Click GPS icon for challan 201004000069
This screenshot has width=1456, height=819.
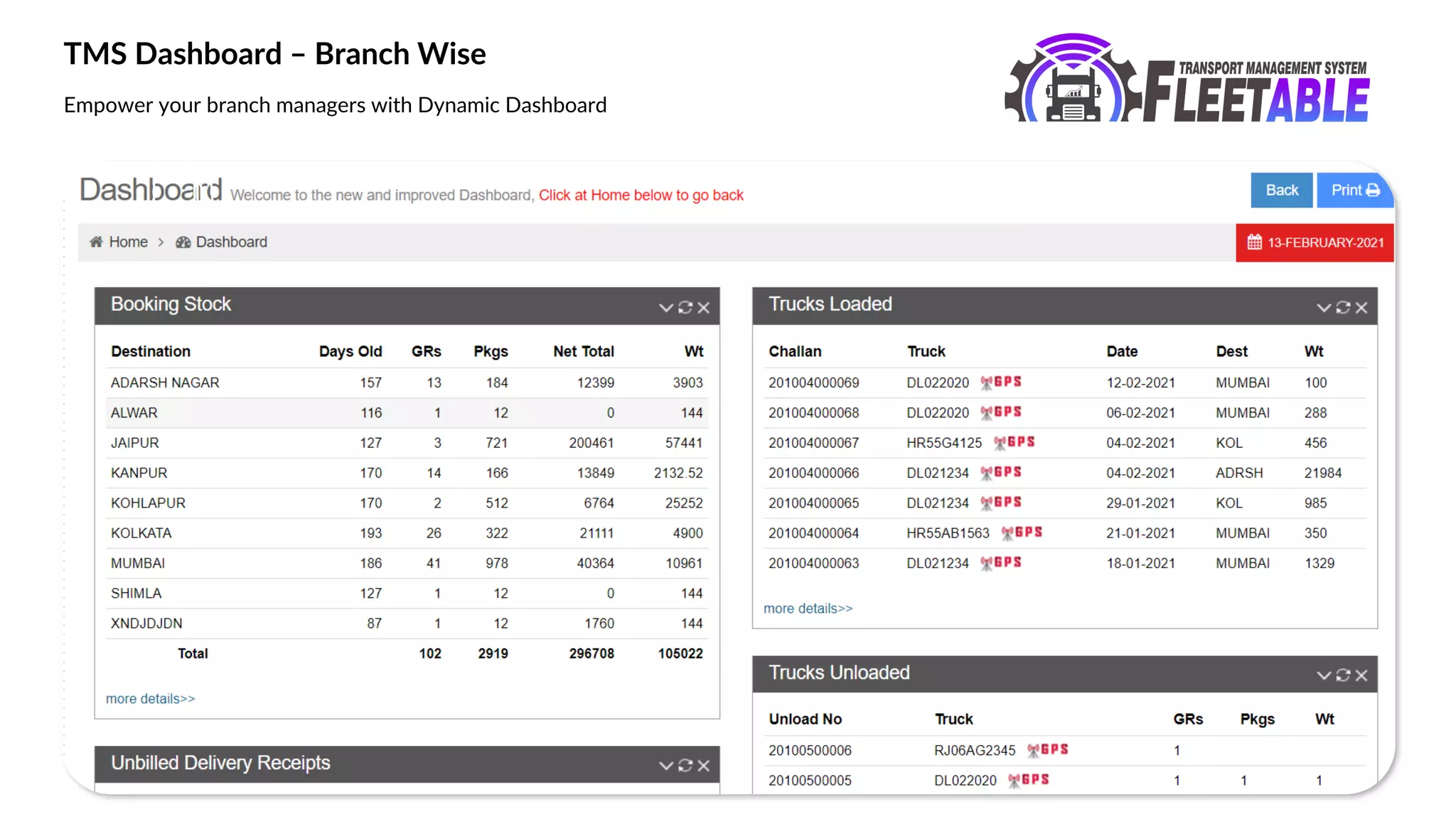coord(1001,382)
